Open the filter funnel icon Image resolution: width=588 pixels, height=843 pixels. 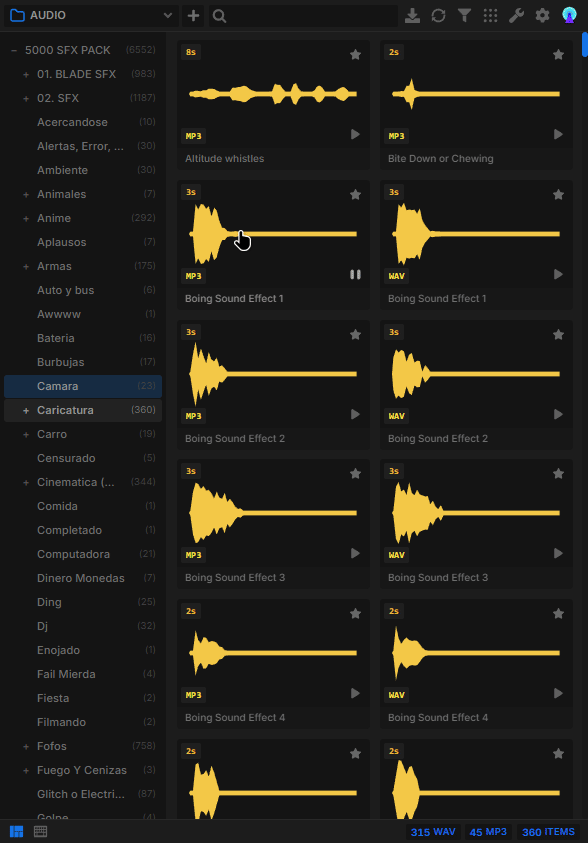click(464, 16)
